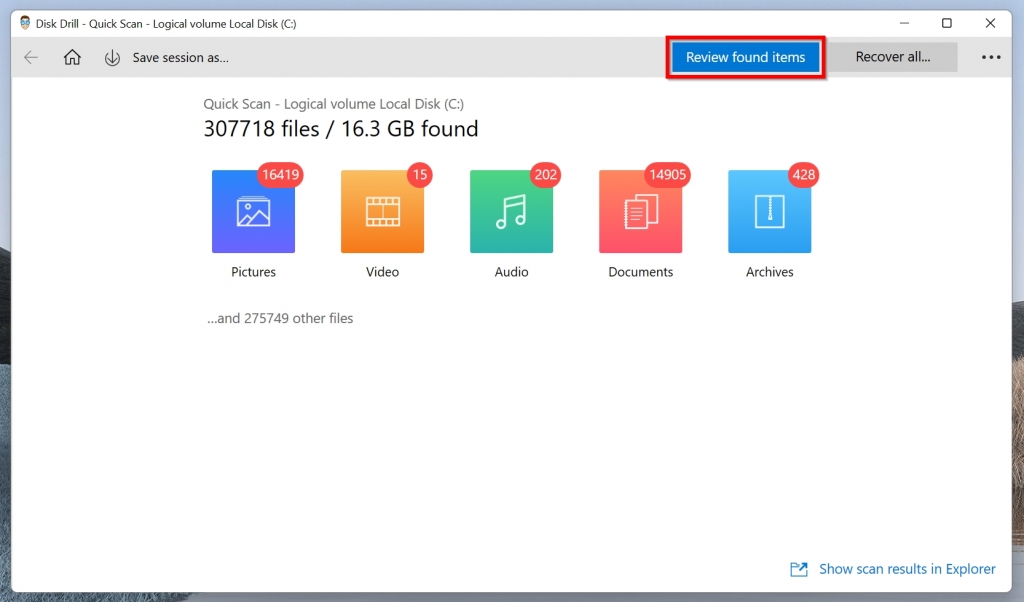The height and width of the screenshot is (602, 1024).
Task: Go to the Home screen icon
Action: (72, 57)
